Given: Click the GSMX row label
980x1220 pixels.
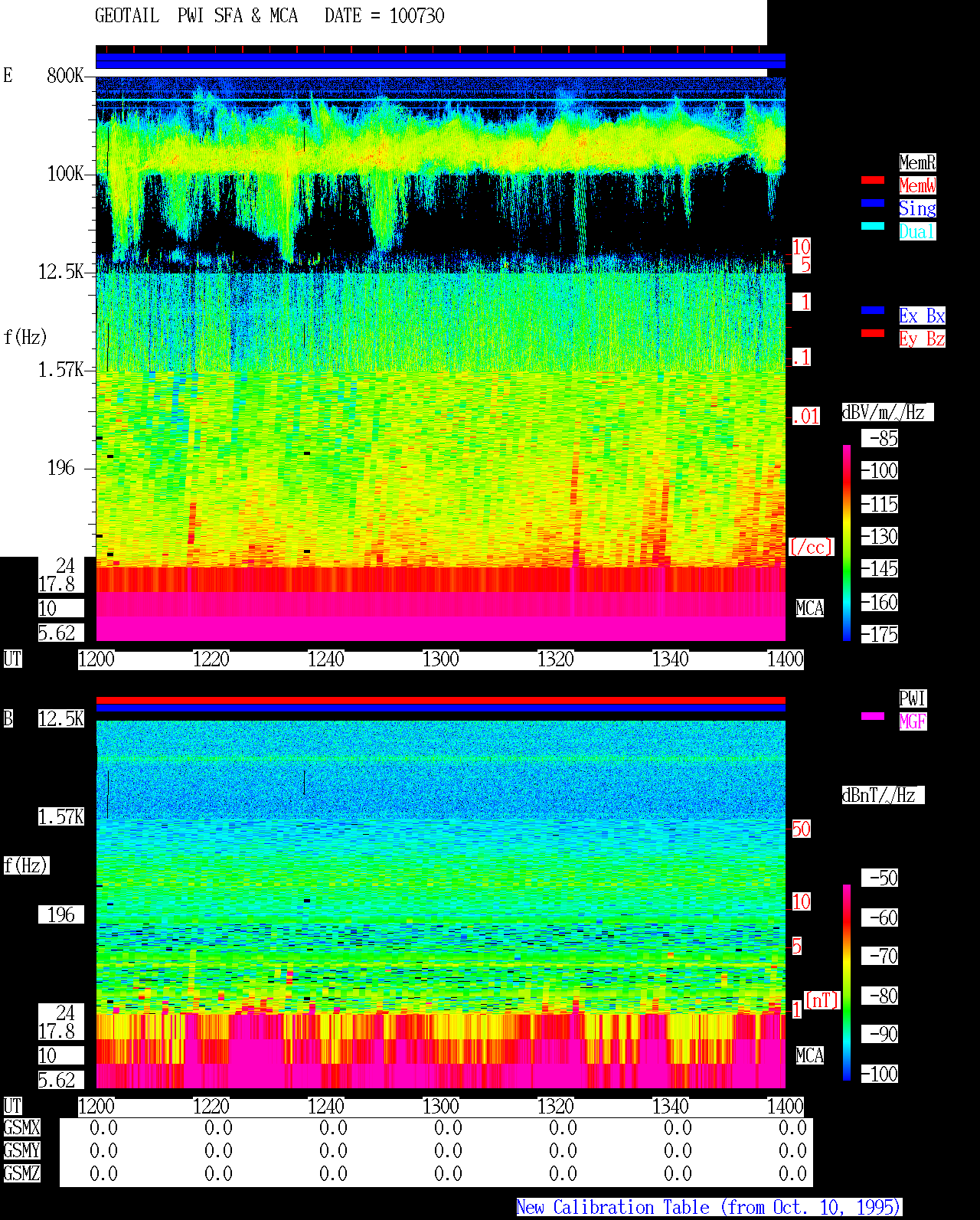Looking at the screenshot, I should pos(21,1127).
